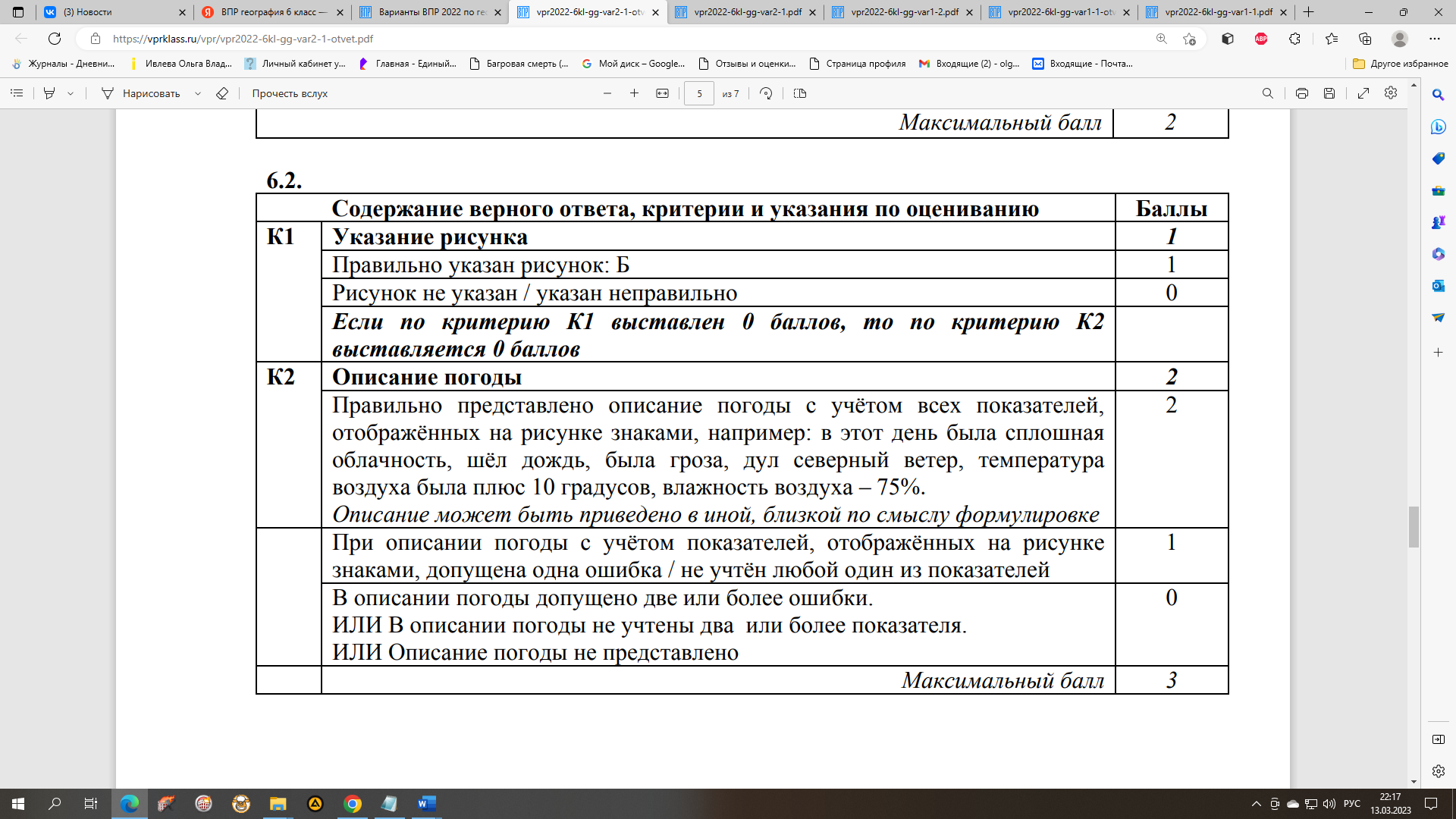The image size is (1456, 819).
Task: Open Word from the taskbar
Action: pos(427,804)
